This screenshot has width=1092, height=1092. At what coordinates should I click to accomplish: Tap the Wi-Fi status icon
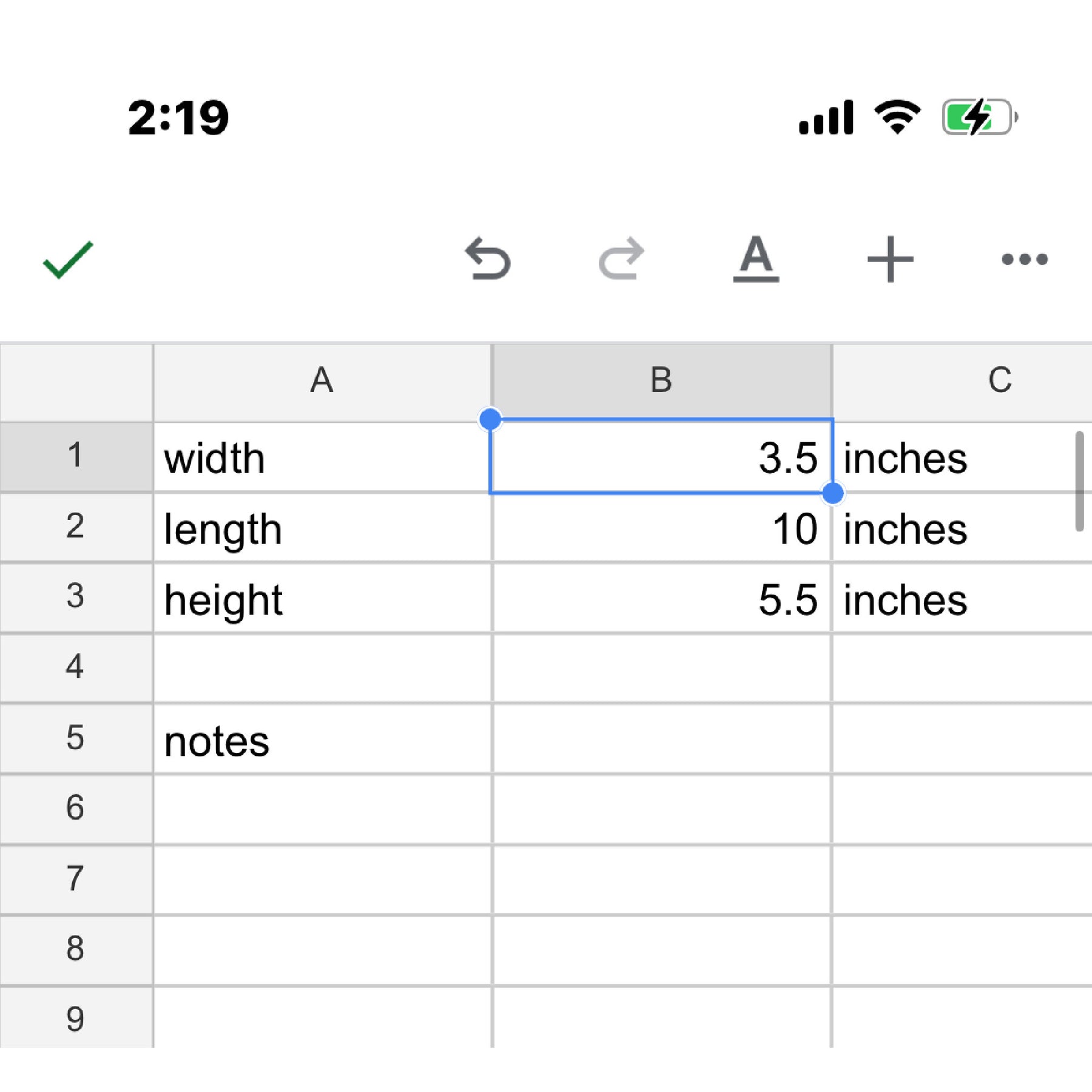pyautogui.click(x=897, y=117)
